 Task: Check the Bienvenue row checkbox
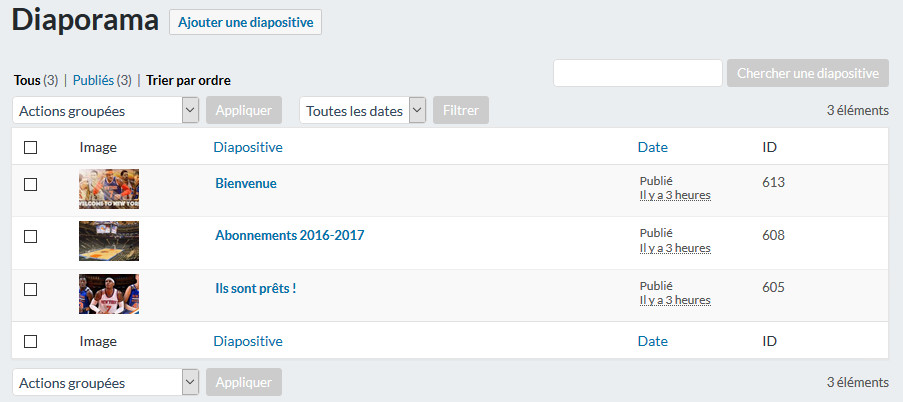pyautogui.click(x=31, y=184)
